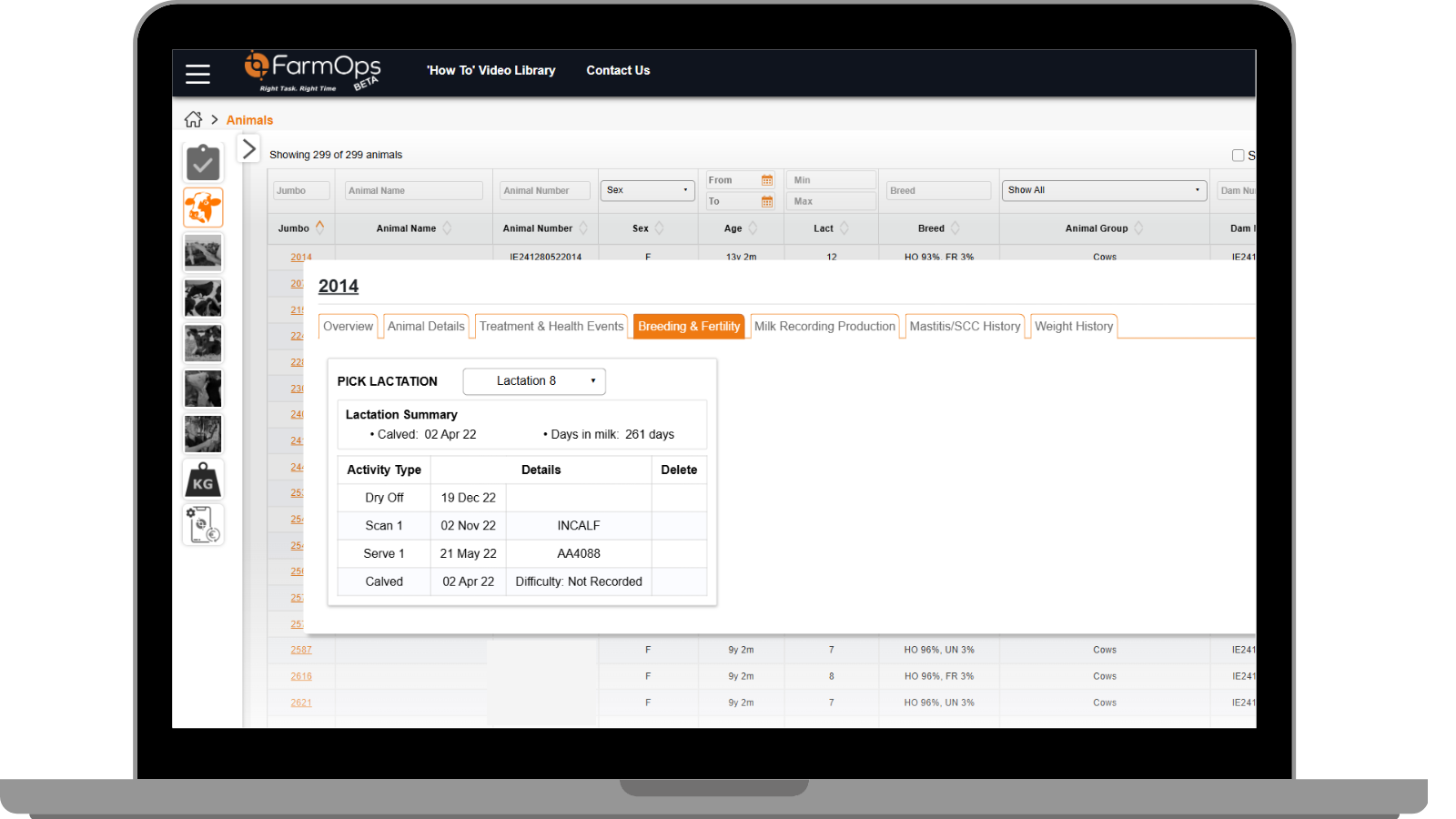1456x819 pixels.
Task: Select the orange cow Animals icon
Action: click(x=203, y=207)
